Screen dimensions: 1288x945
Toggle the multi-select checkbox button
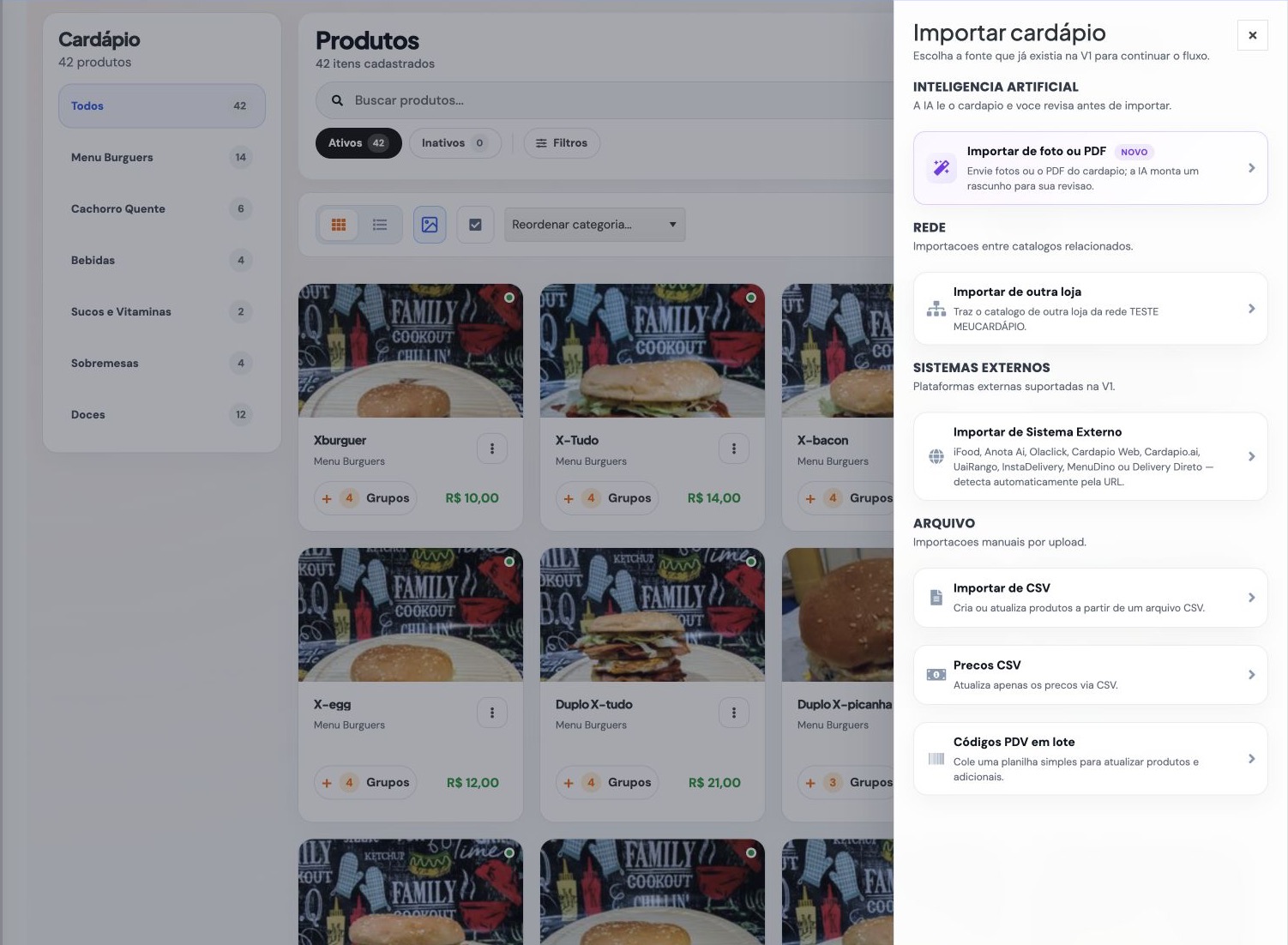[x=475, y=225]
